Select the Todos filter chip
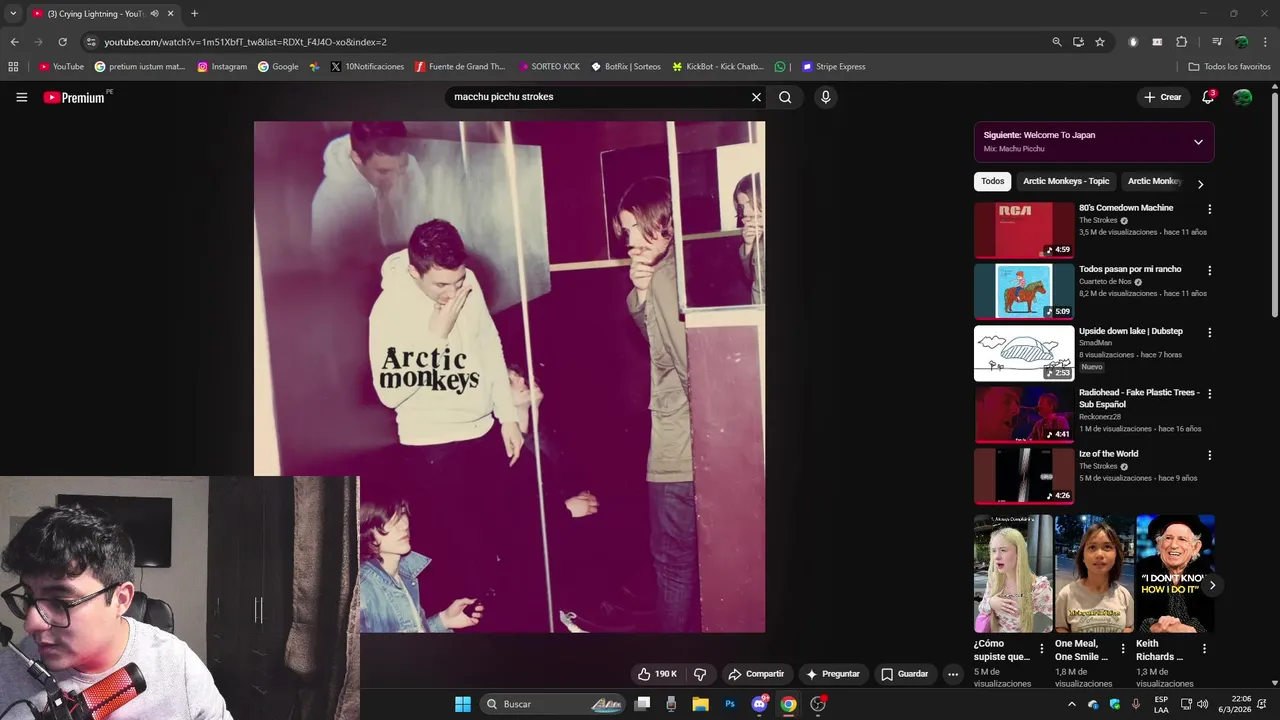Image resolution: width=1280 pixels, height=720 pixels. tap(992, 181)
